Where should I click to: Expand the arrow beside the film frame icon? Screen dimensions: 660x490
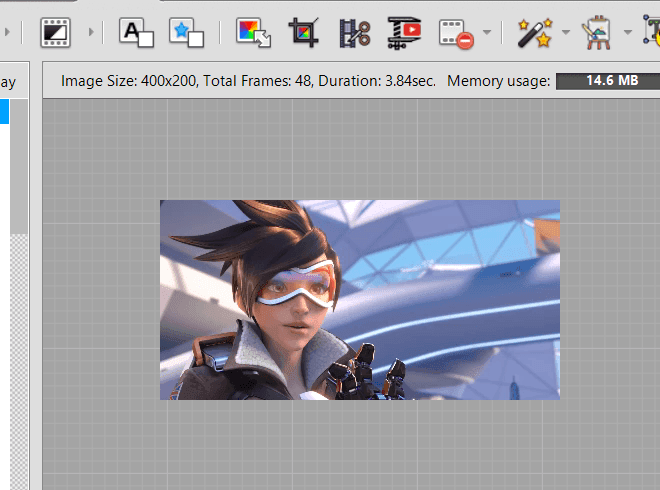point(91,32)
